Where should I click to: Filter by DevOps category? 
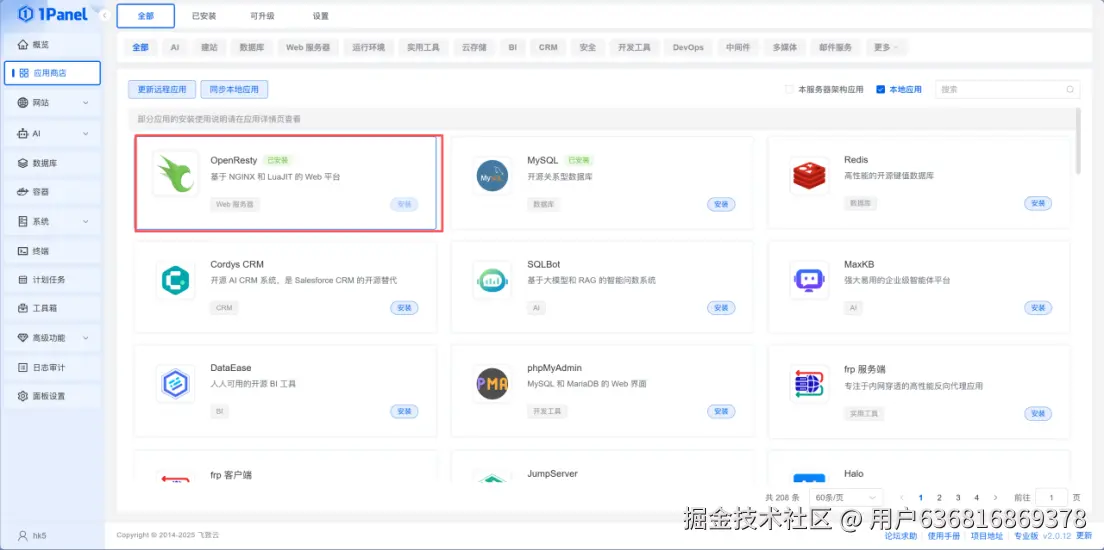tap(688, 47)
